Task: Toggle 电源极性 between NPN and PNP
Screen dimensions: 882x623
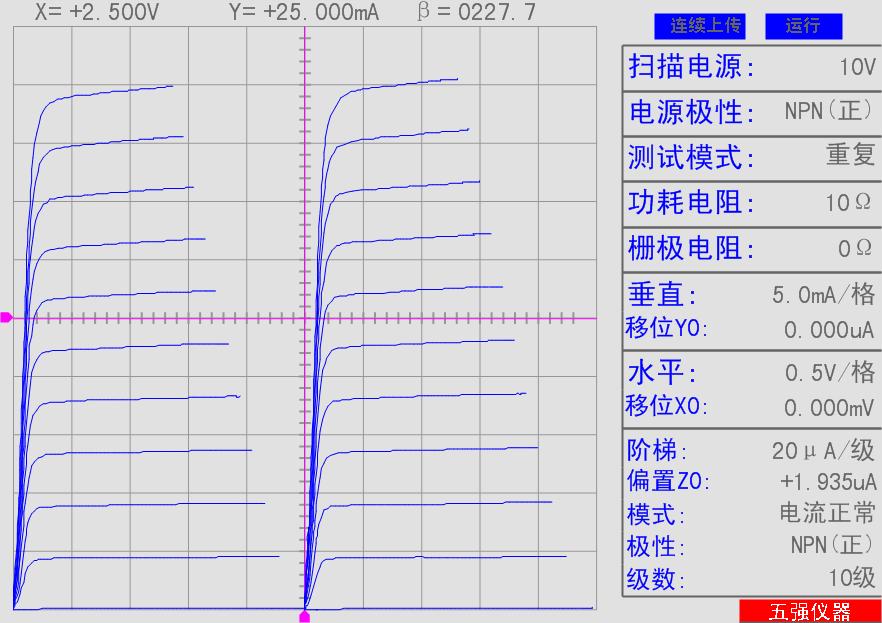Action: [751, 111]
